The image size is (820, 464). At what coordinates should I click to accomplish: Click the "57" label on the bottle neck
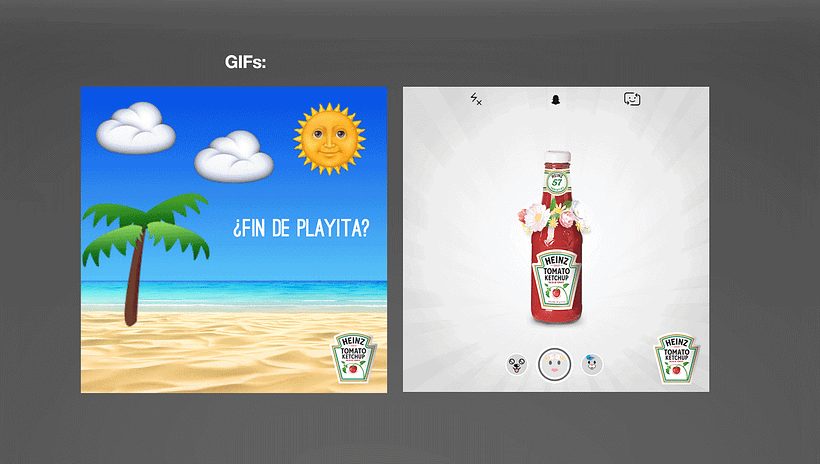point(557,182)
